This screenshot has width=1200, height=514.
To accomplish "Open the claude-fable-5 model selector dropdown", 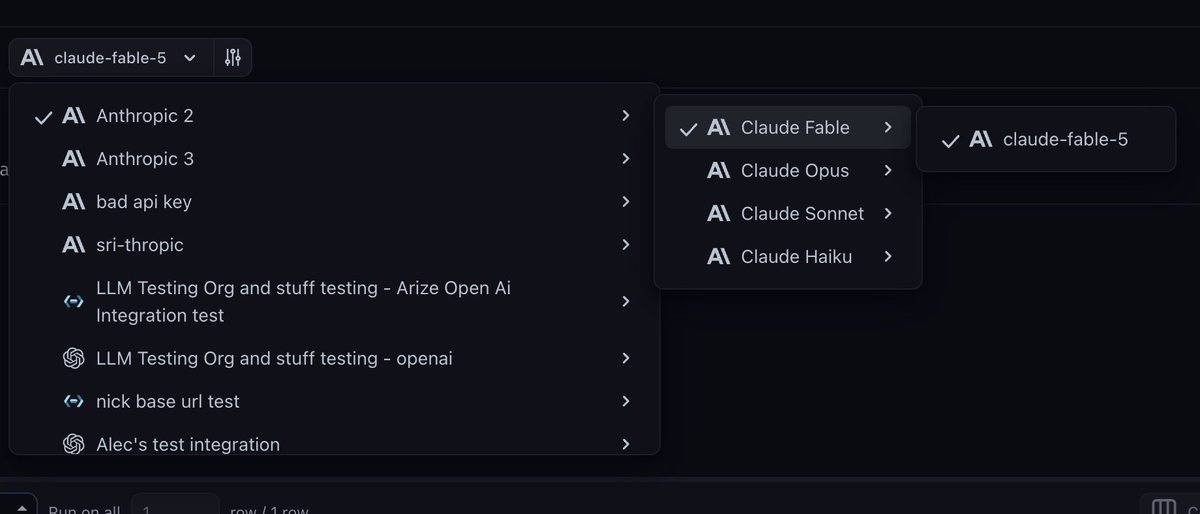I will (110, 58).
